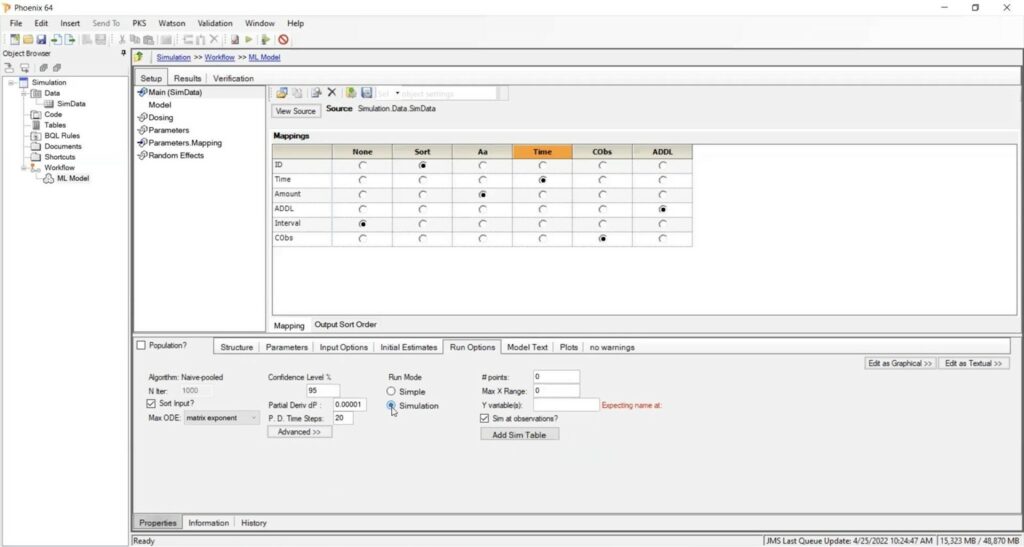Click the up-arrow navigation icon beside breadcrumb

click(139, 57)
